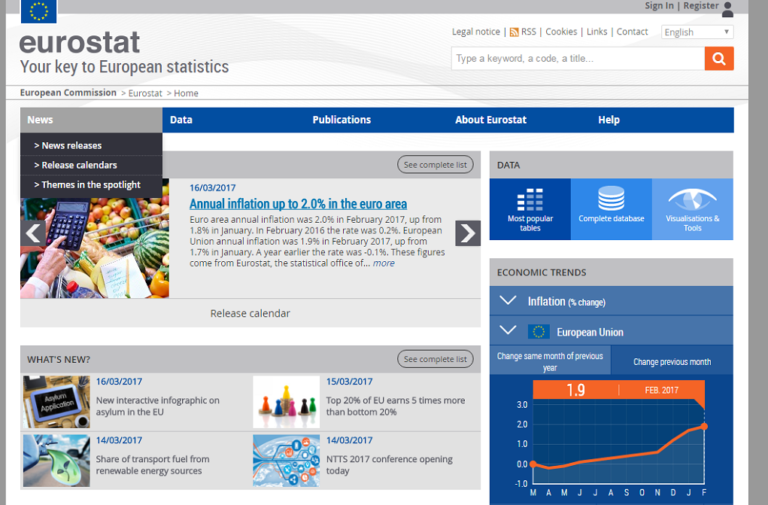This screenshot has height=505, width=768.
Task: Open NTTS 2017 conference opening today article
Action: 389,465
